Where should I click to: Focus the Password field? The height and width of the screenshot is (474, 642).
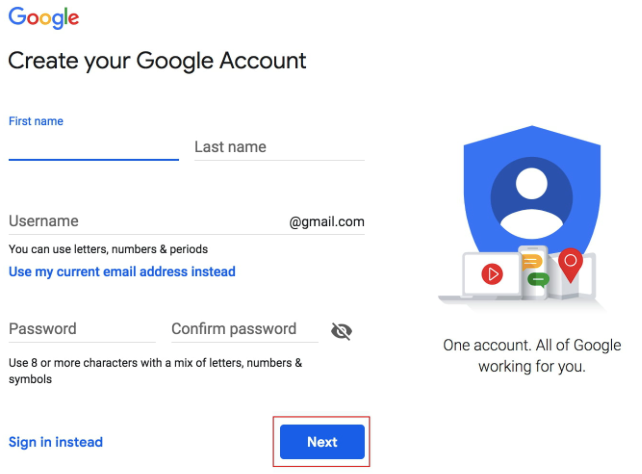click(x=82, y=329)
